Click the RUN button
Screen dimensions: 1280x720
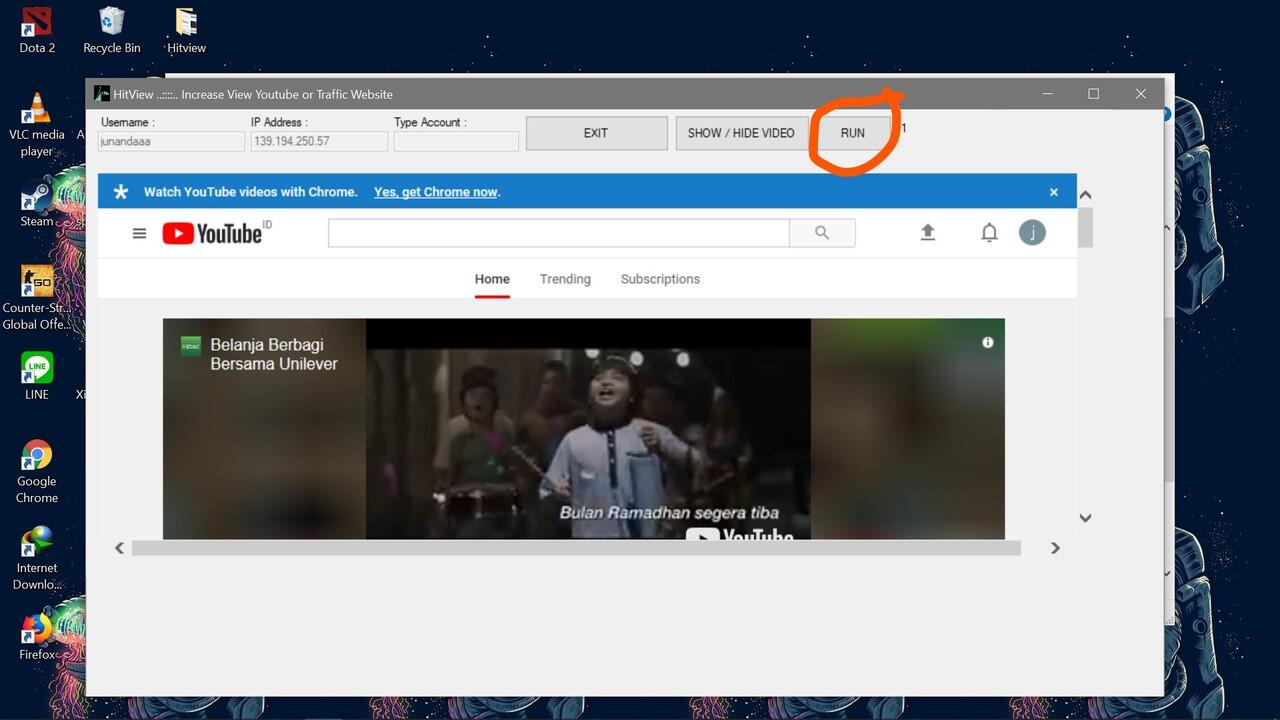tap(852, 133)
